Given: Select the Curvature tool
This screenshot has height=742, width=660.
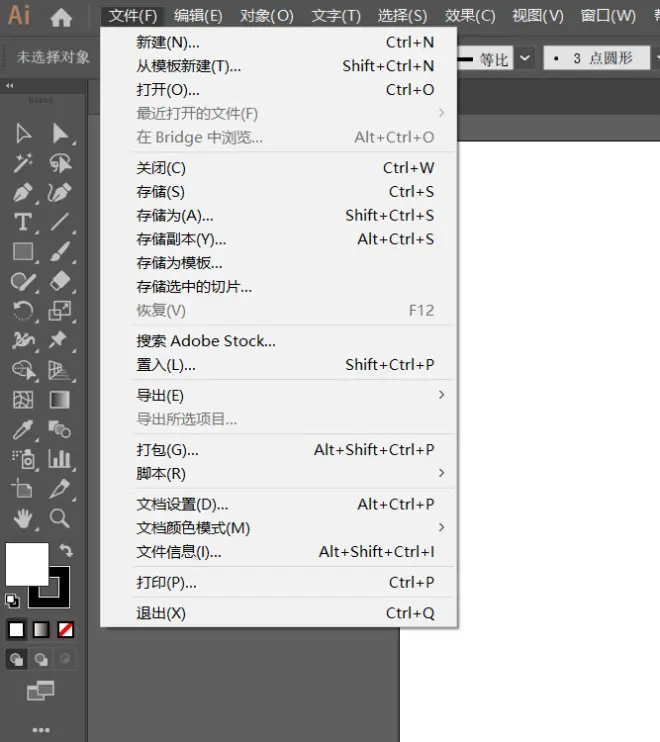Looking at the screenshot, I should point(60,193).
